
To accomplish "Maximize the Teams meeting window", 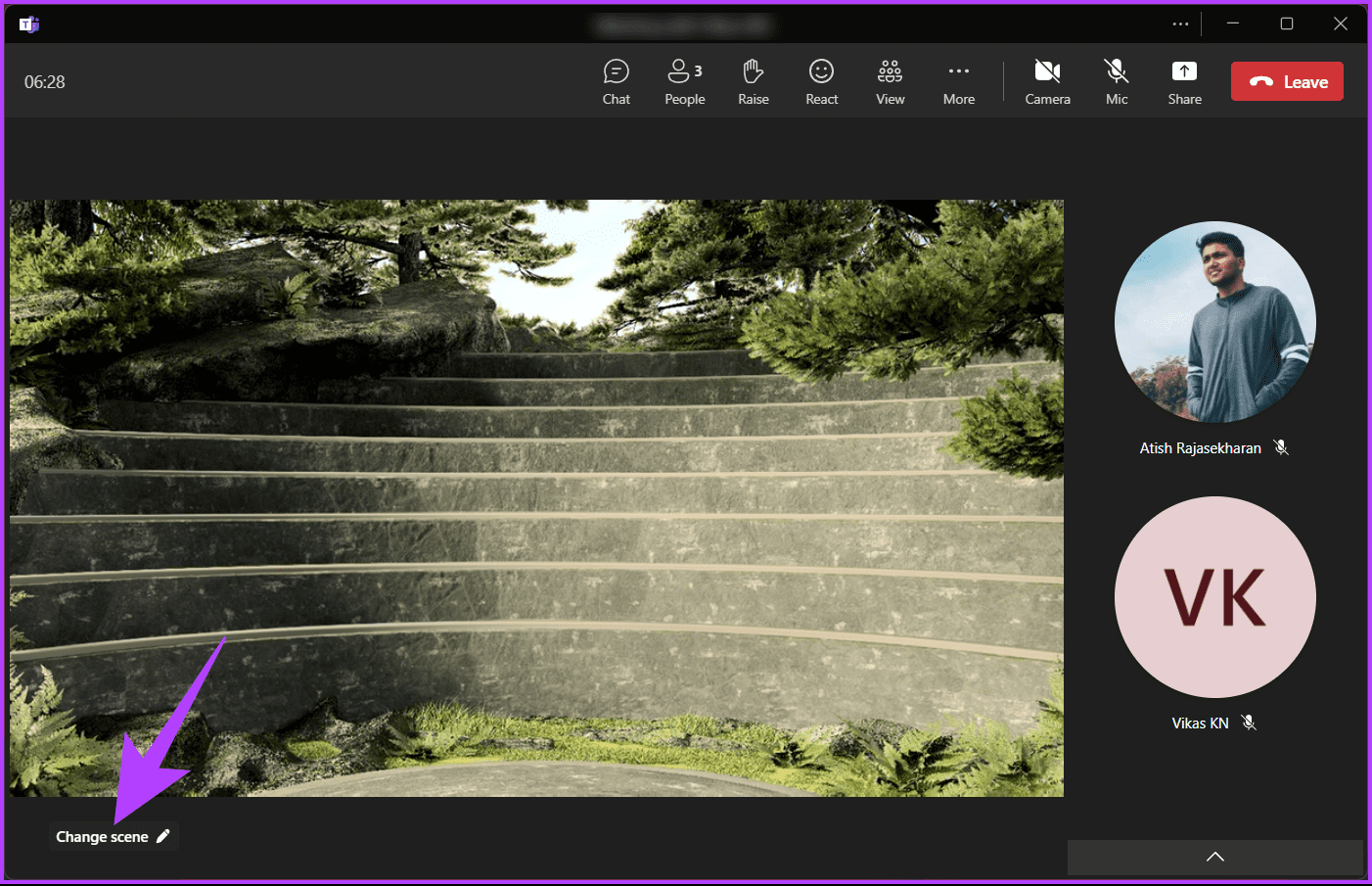I will tap(1287, 24).
